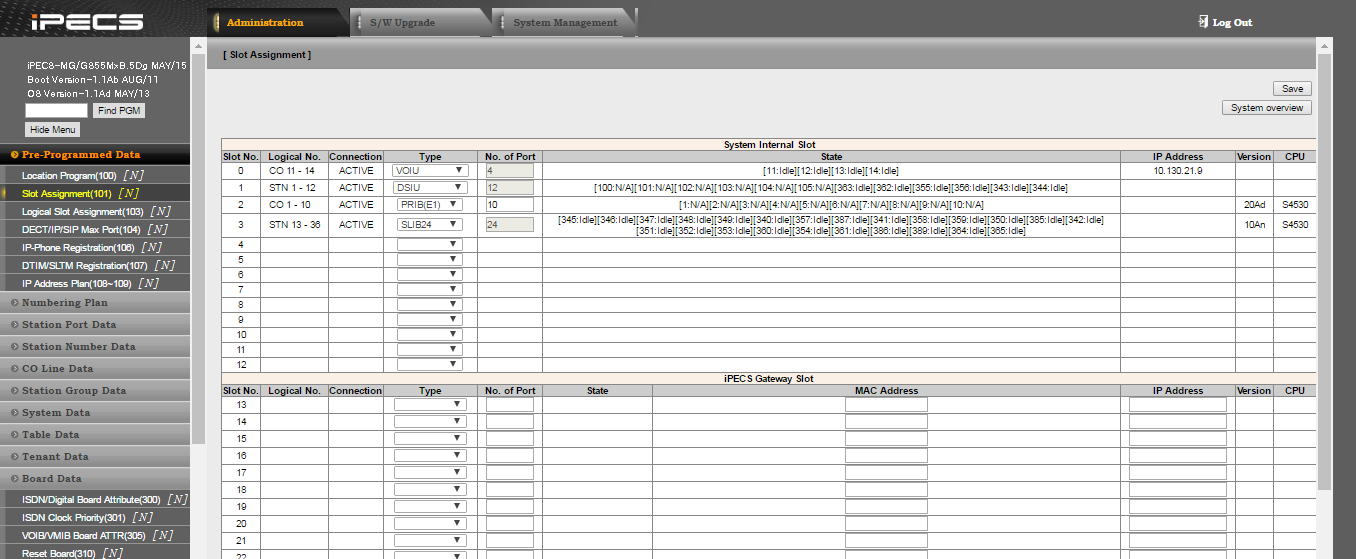Click the Find PGM search input field
1356x559 pixels.
tap(57, 110)
